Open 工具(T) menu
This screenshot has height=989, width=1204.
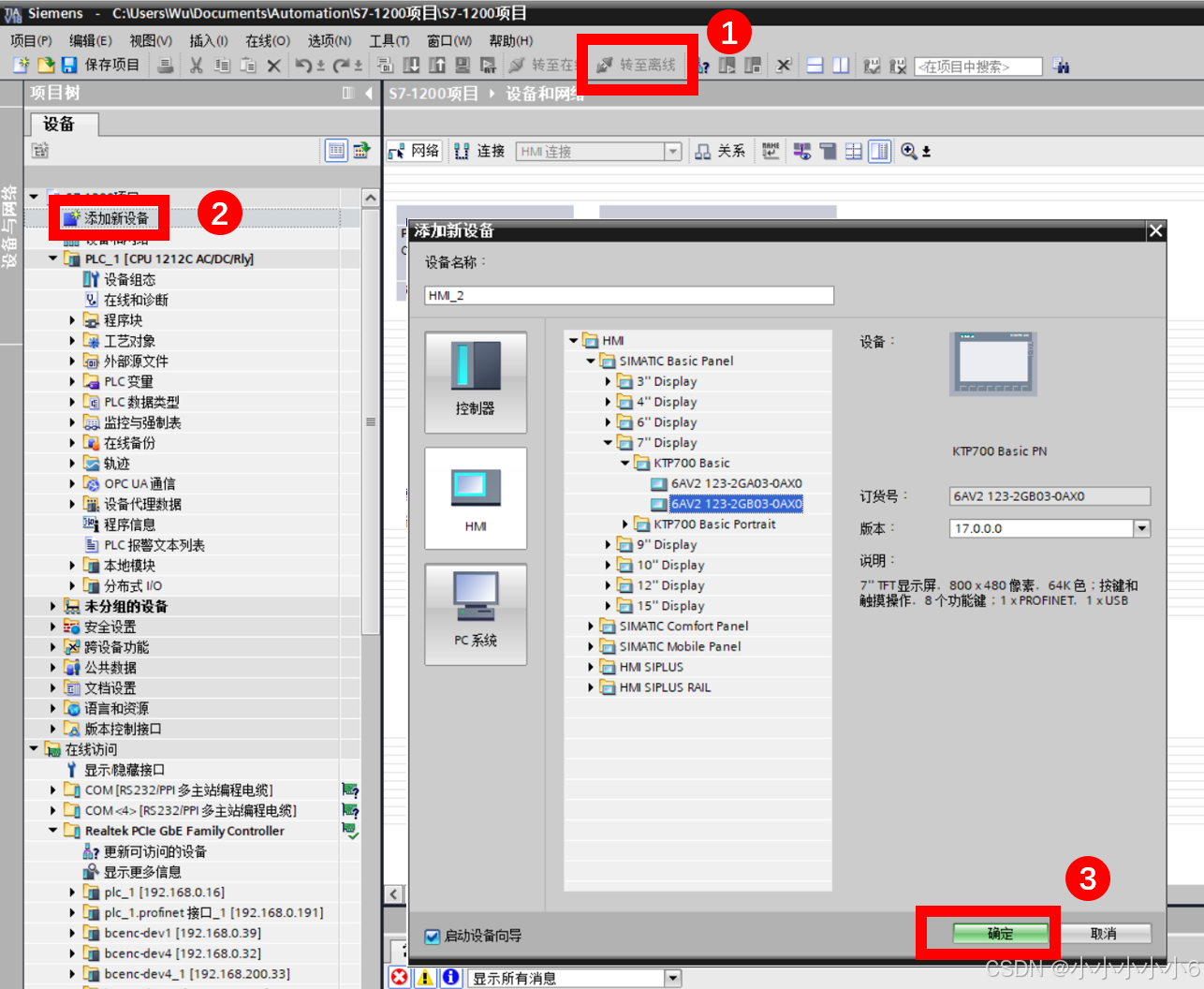tap(389, 40)
